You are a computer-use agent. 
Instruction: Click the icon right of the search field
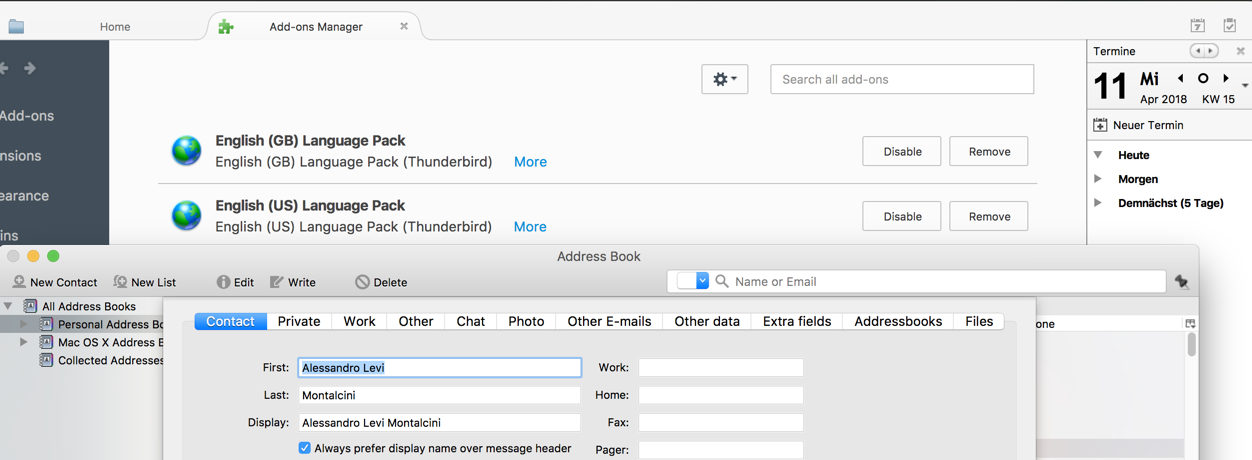(1182, 282)
